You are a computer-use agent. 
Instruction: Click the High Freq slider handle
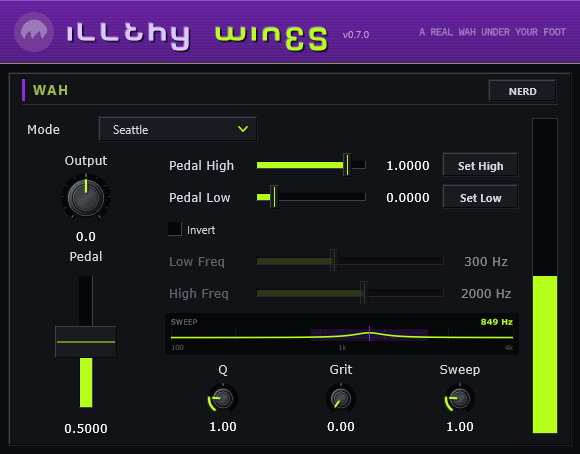(x=364, y=293)
